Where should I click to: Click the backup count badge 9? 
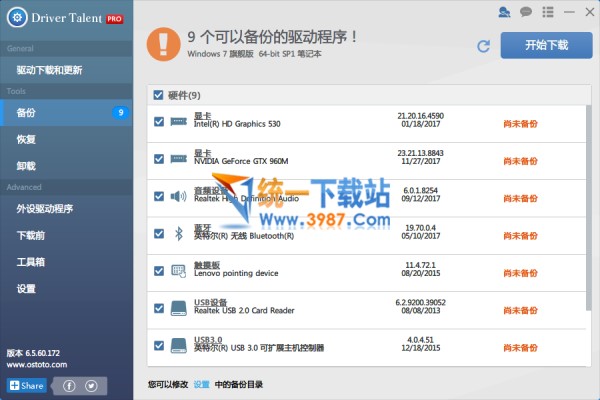[x=121, y=113]
